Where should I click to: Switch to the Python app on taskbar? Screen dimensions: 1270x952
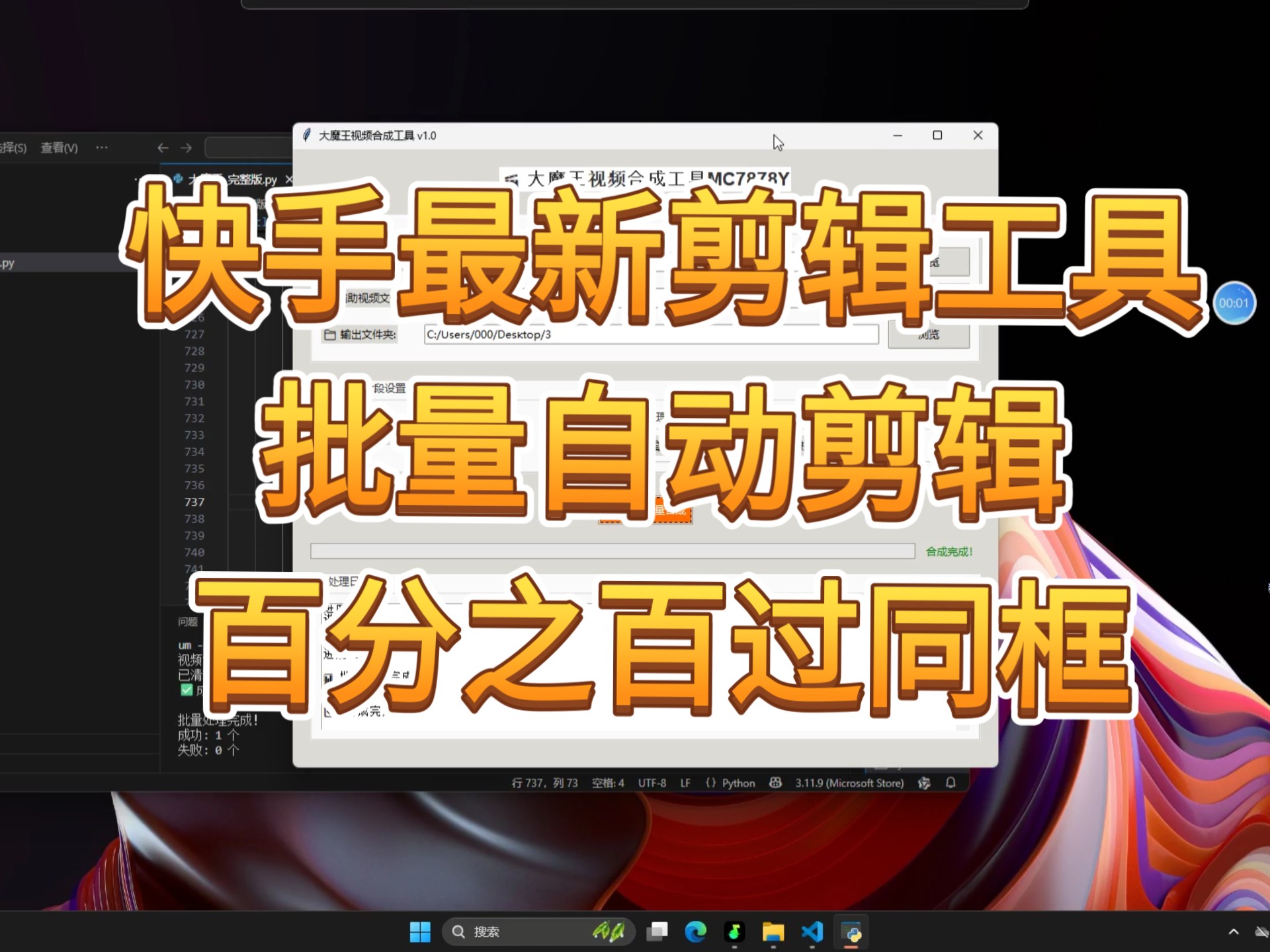(851, 932)
